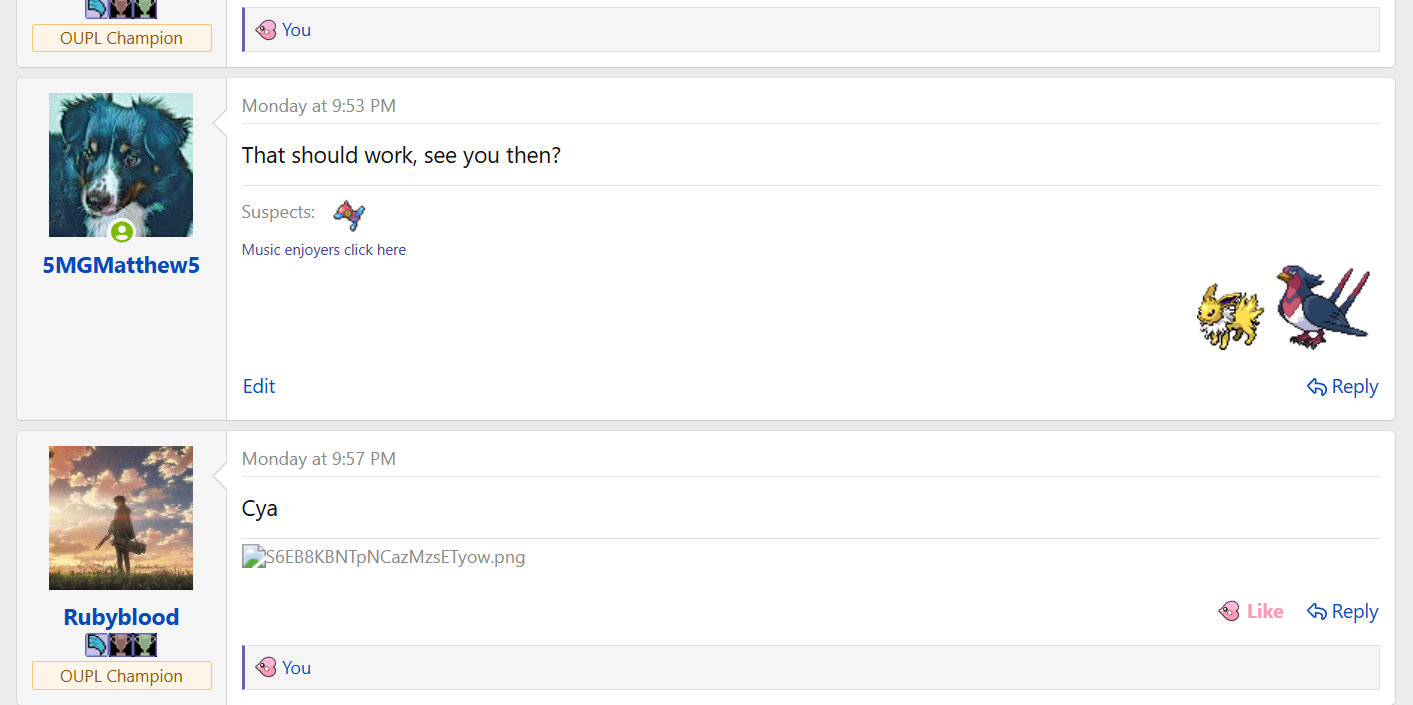Viewport: 1413px width, 705px height.
Task: Click Rubyblood's sunset avatar image
Action: click(x=121, y=517)
